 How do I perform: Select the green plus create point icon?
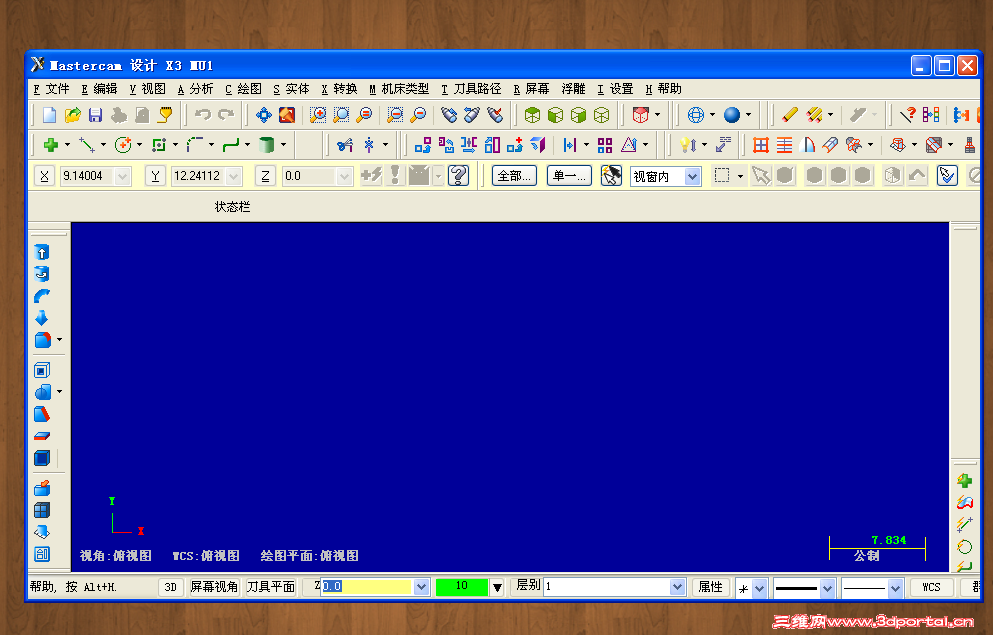51,145
